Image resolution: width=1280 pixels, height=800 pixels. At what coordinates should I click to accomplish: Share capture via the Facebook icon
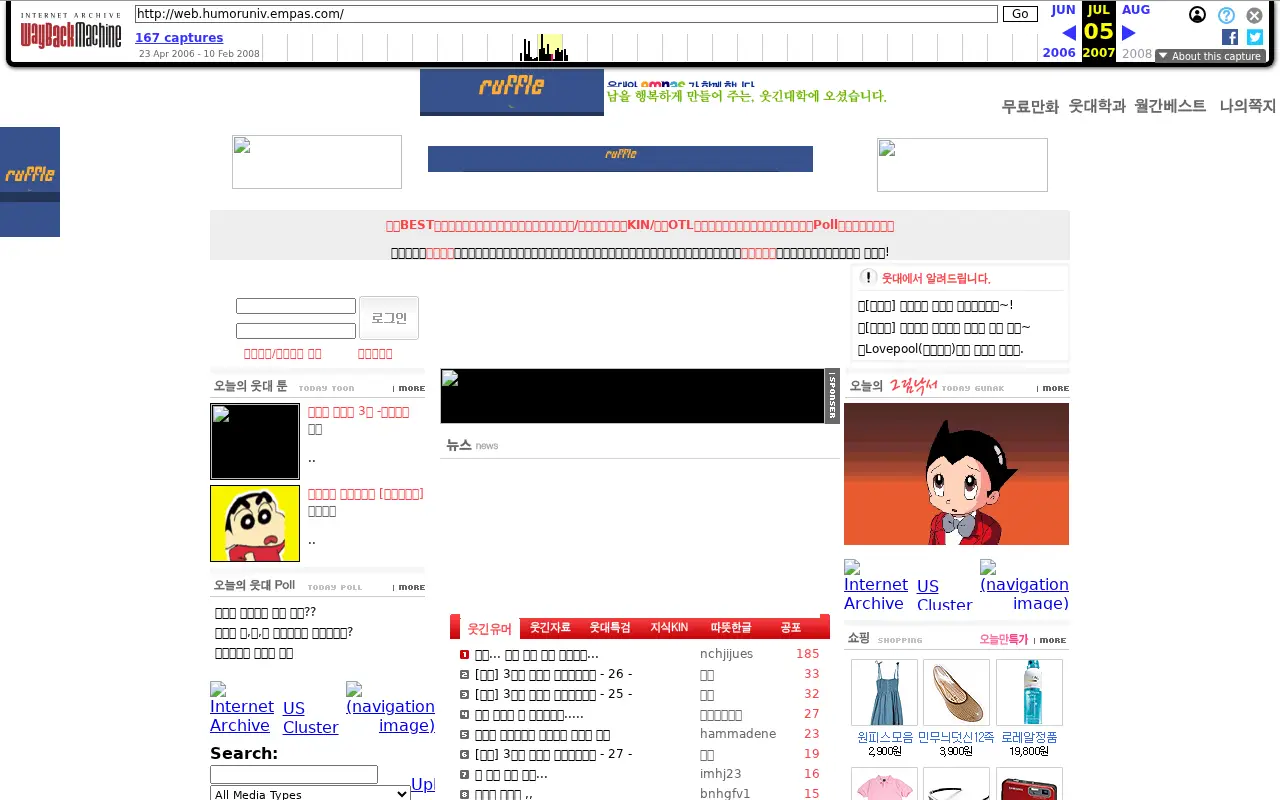(1230, 37)
